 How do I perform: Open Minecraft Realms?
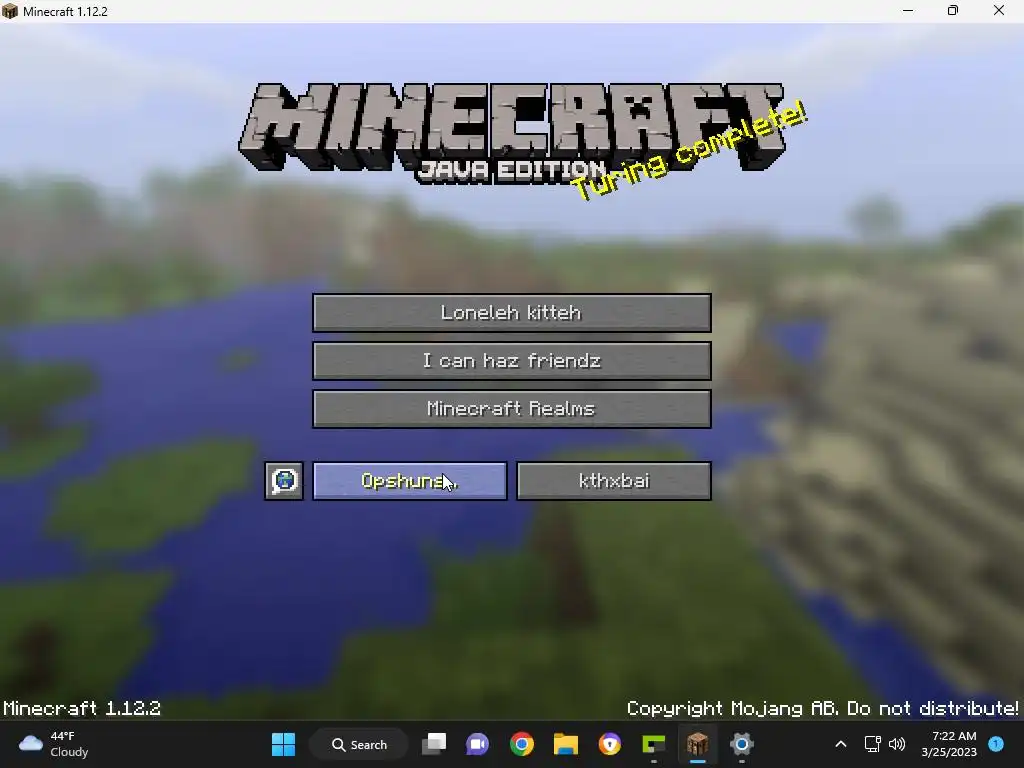pos(511,409)
